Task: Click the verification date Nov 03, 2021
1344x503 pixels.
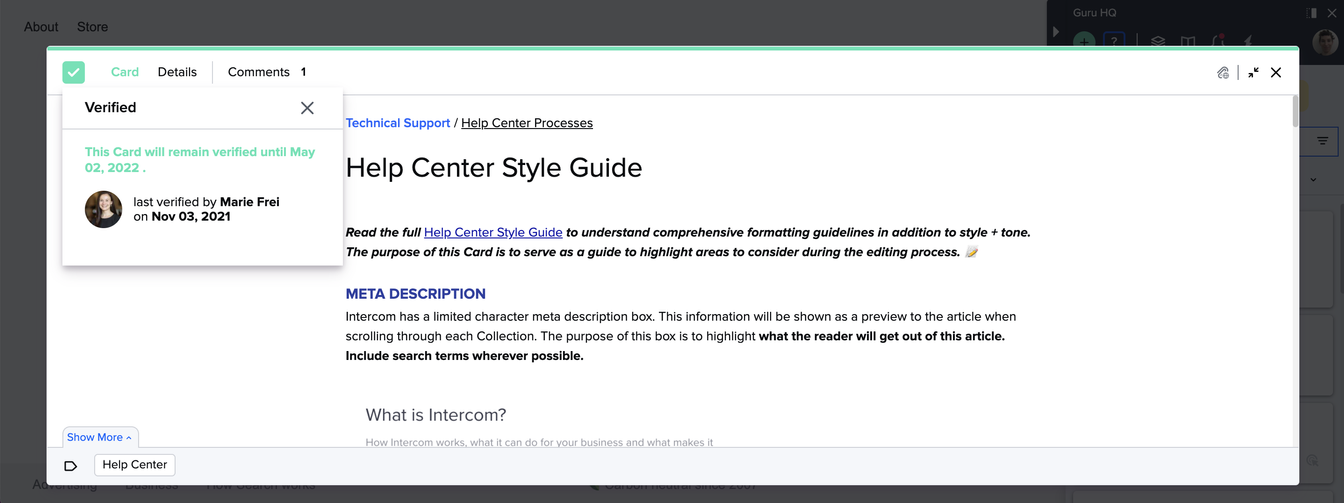Action: [x=191, y=216]
